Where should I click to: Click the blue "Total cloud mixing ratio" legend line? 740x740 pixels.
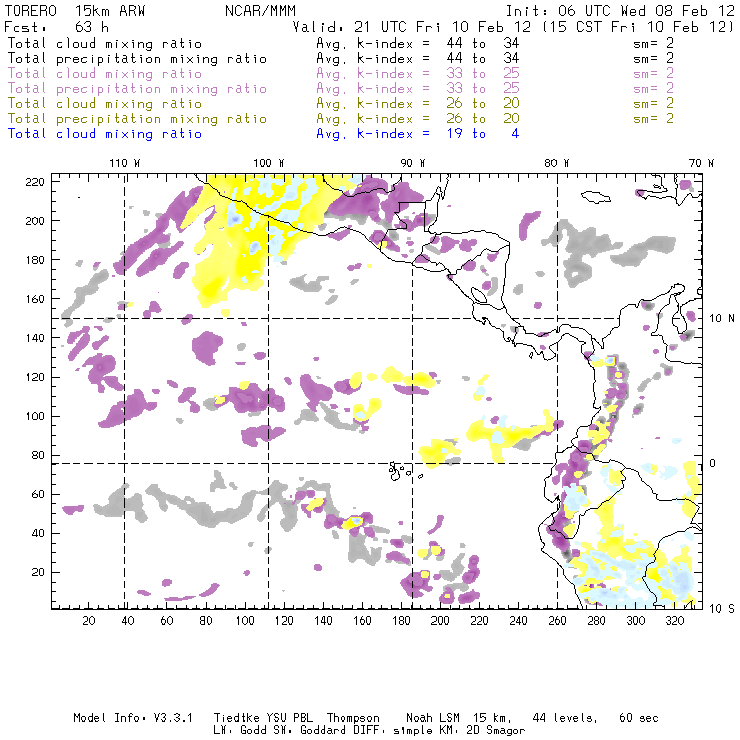coord(105,134)
